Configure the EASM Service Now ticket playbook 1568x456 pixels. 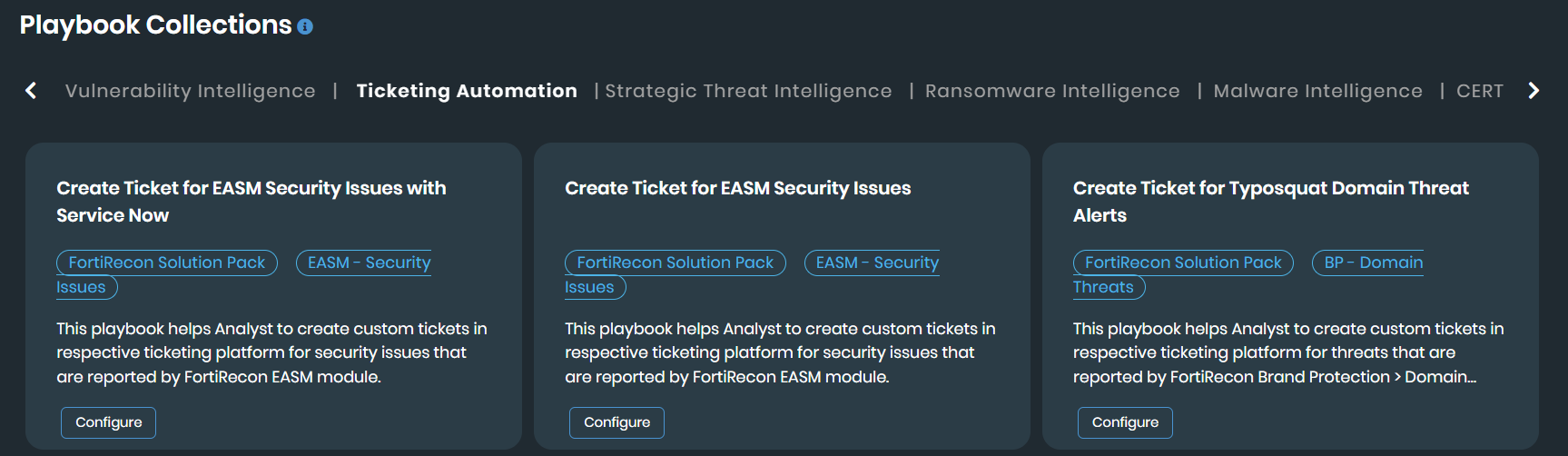108,422
